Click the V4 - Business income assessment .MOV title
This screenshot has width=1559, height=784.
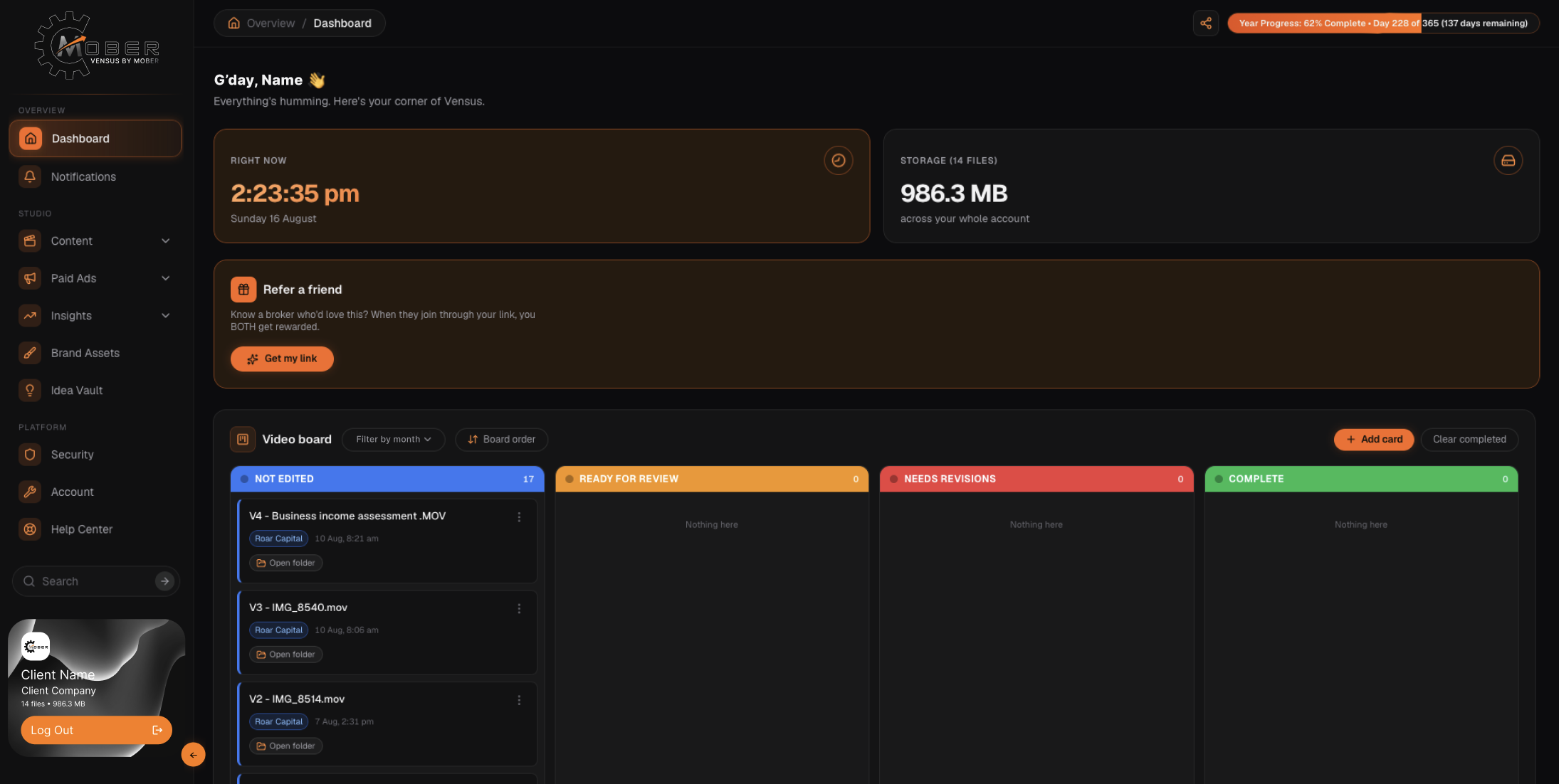347,517
